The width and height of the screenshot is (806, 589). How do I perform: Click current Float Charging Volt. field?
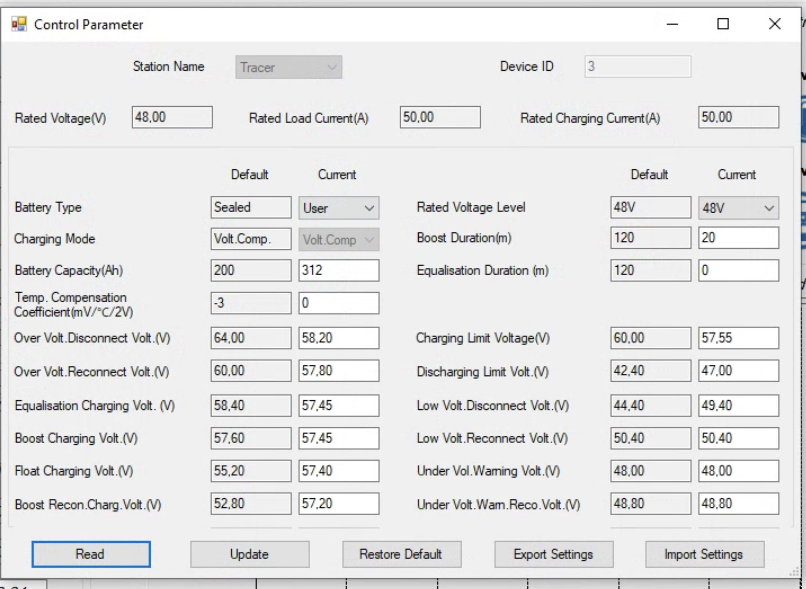tap(338, 471)
